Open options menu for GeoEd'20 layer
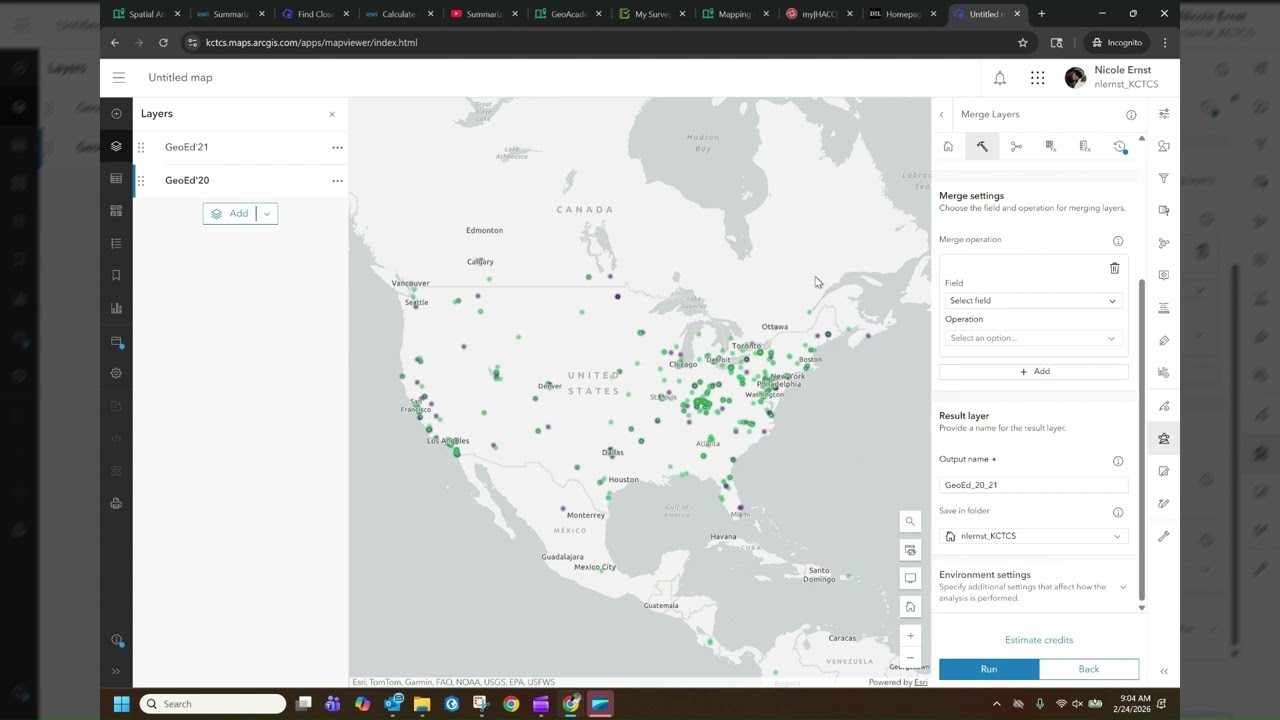Viewport: 1280px width, 720px height. click(337, 181)
